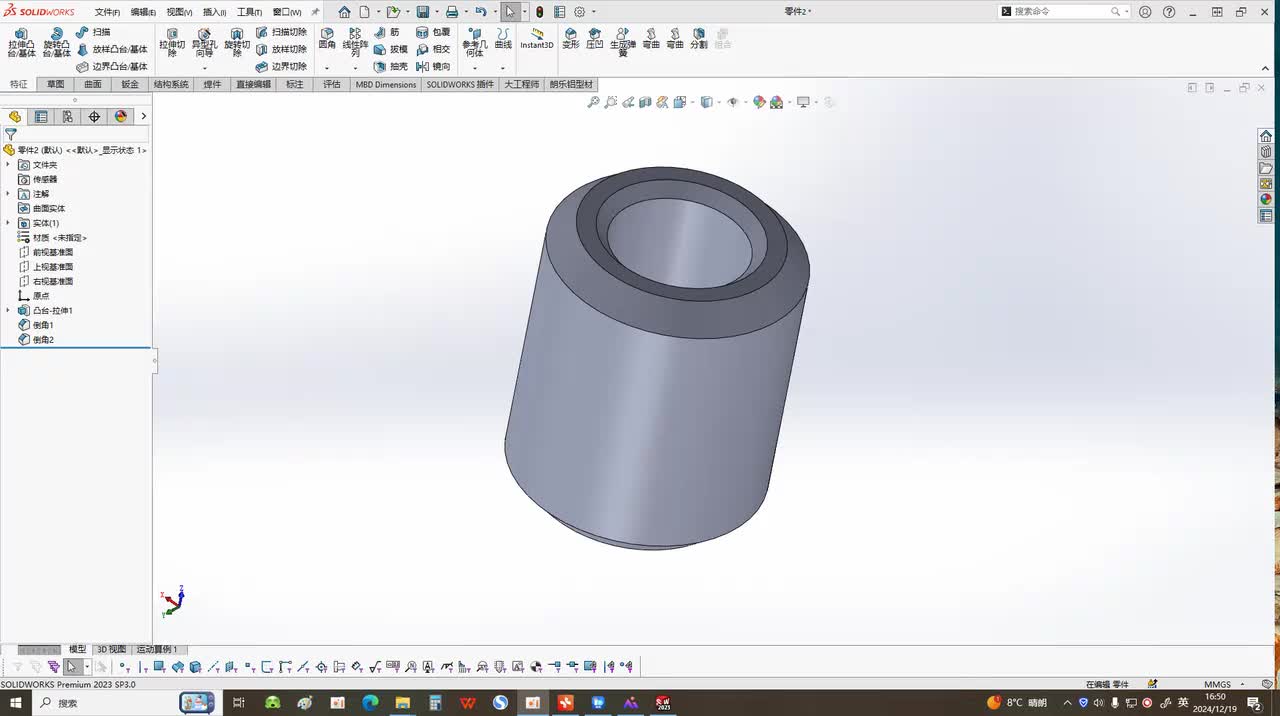Click the 搜索命令 search command field

point(1060,12)
